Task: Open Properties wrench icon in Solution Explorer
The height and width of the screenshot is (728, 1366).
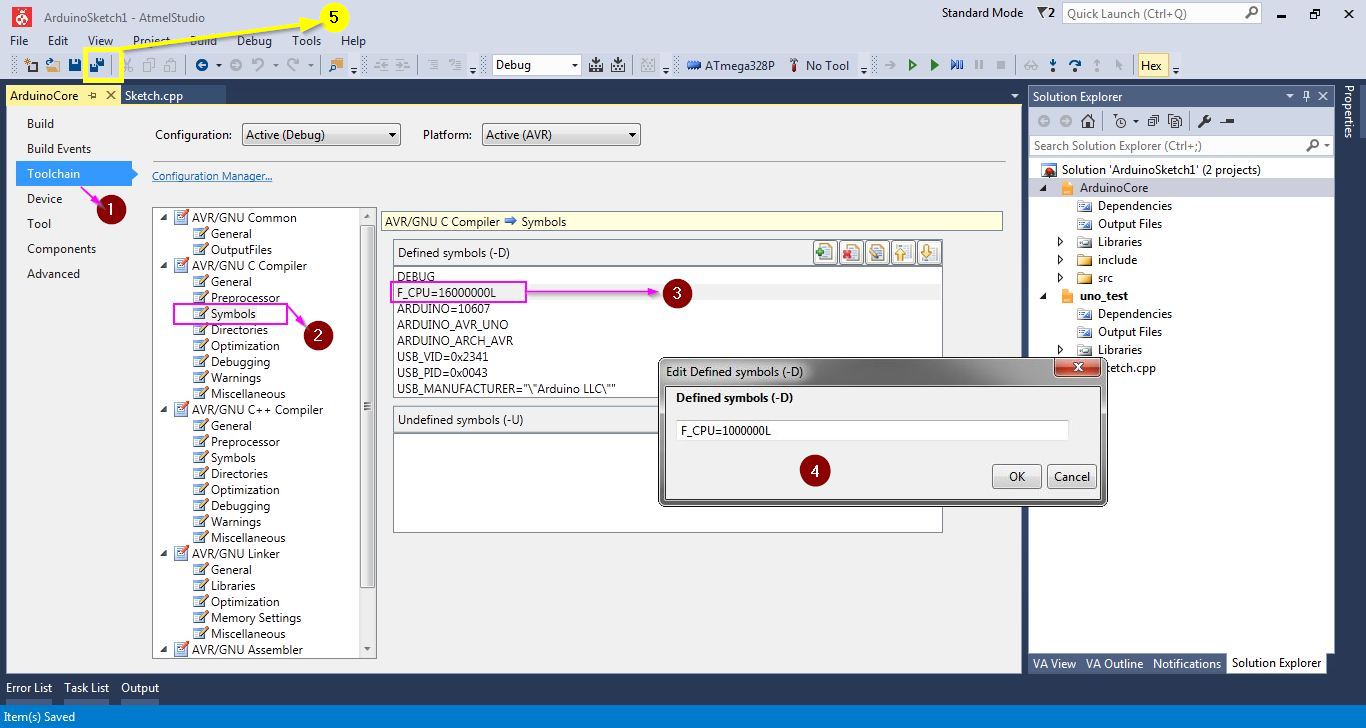Action: (1204, 121)
